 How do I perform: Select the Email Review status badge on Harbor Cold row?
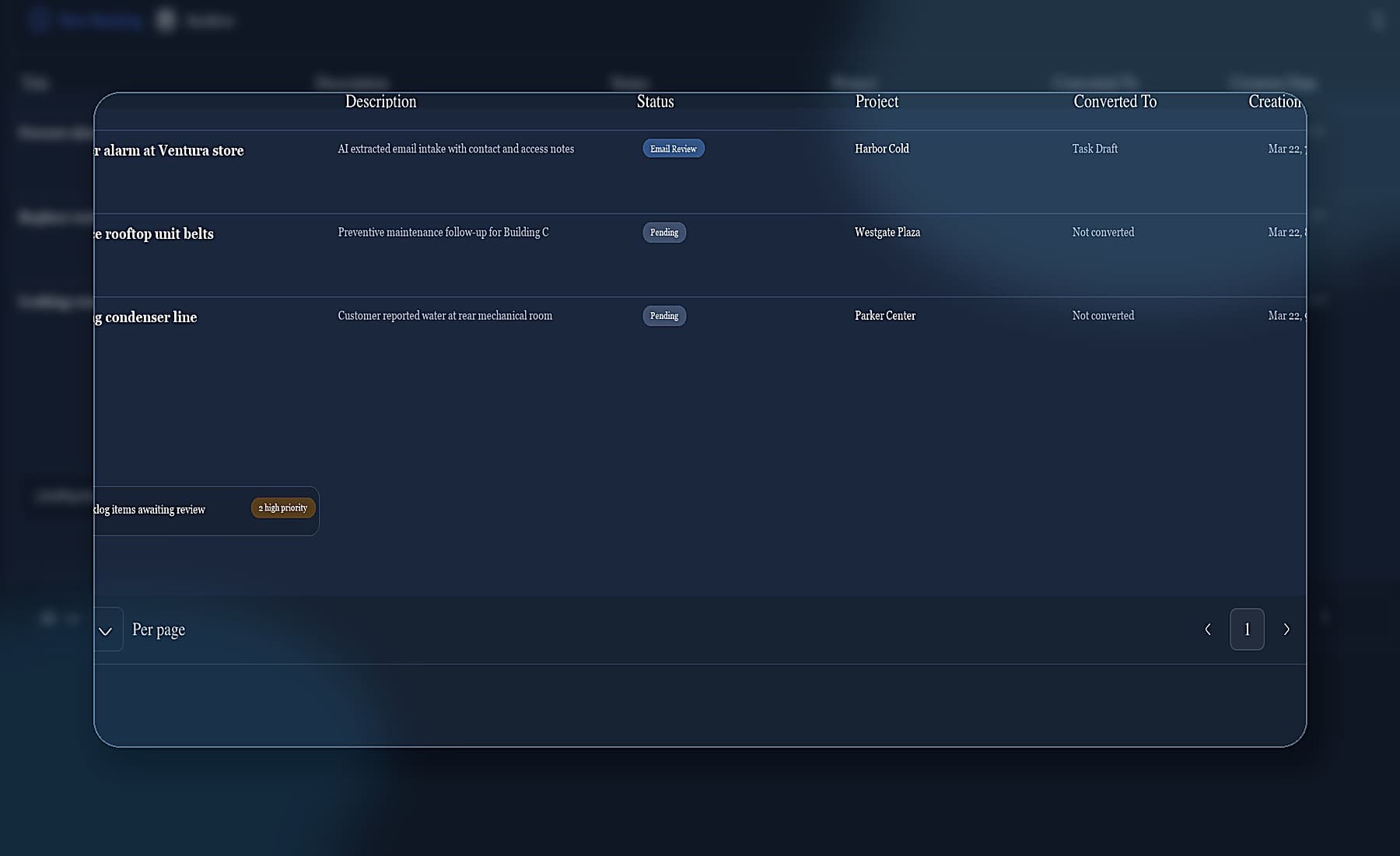tap(673, 149)
